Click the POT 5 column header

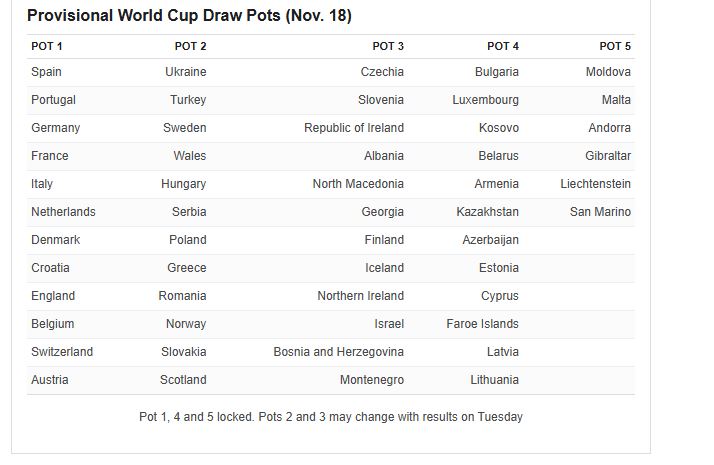coord(615,46)
